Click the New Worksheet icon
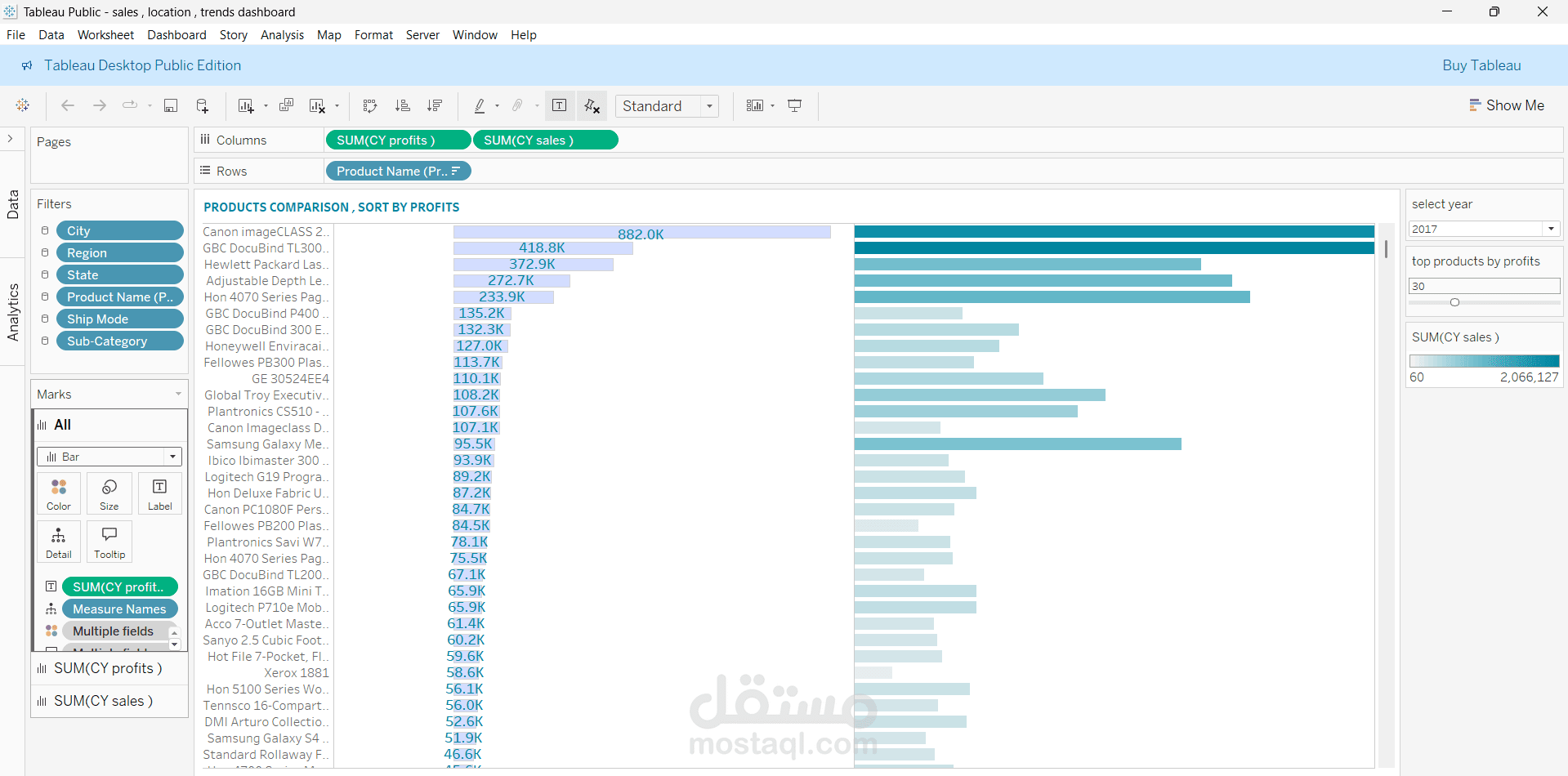This screenshot has width=1568, height=776. (245, 105)
